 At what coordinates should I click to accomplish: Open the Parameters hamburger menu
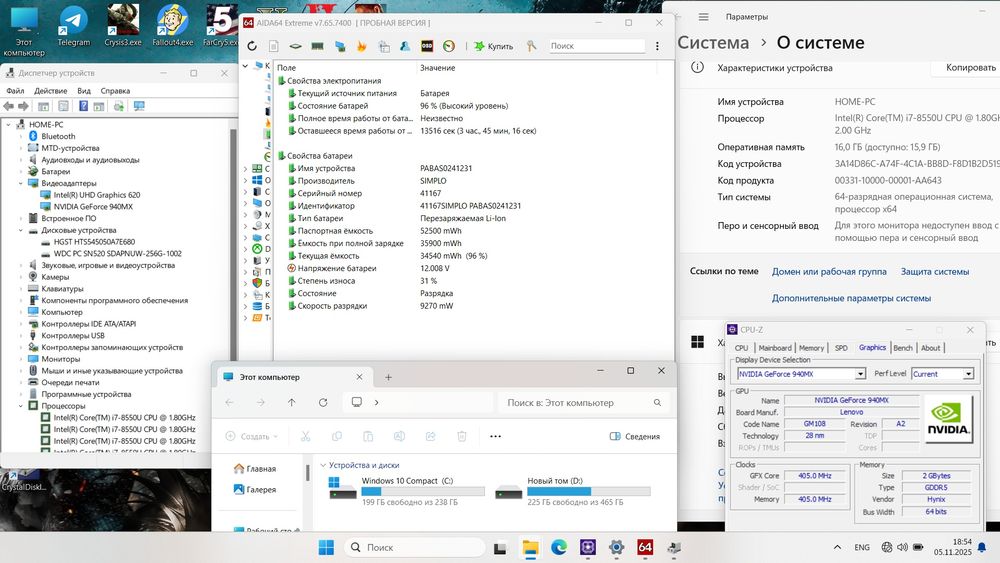click(x=703, y=17)
